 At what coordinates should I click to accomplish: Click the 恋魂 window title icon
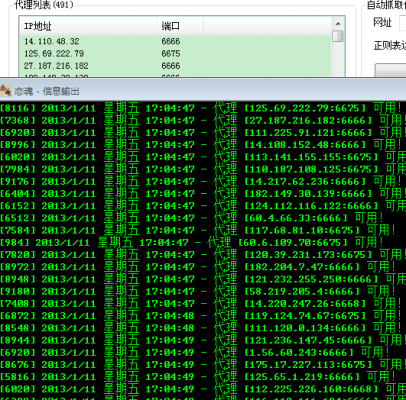pyautogui.click(x=6, y=91)
